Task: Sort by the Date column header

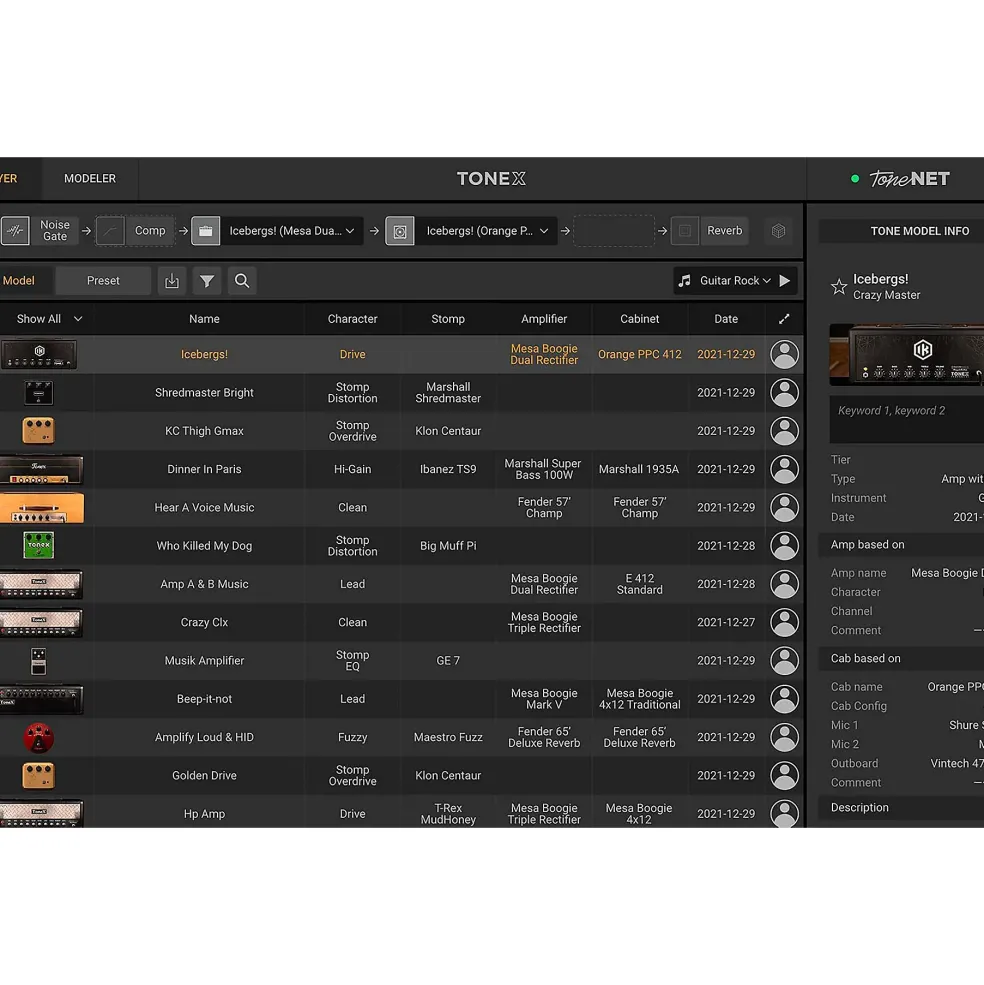Action: pos(726,319)
